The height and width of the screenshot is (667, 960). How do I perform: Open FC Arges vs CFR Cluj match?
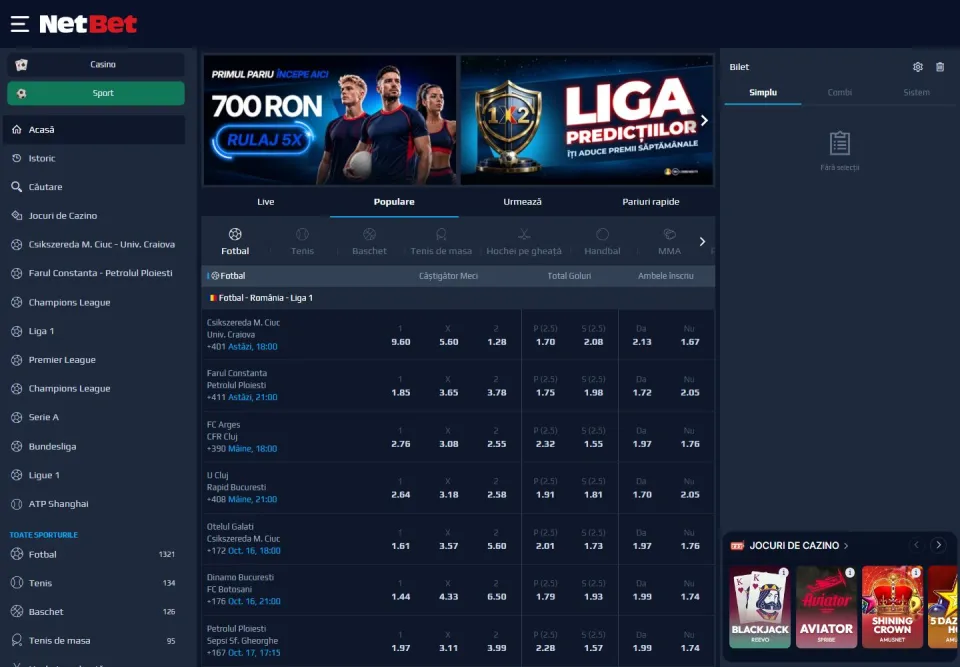click(242, 436)
